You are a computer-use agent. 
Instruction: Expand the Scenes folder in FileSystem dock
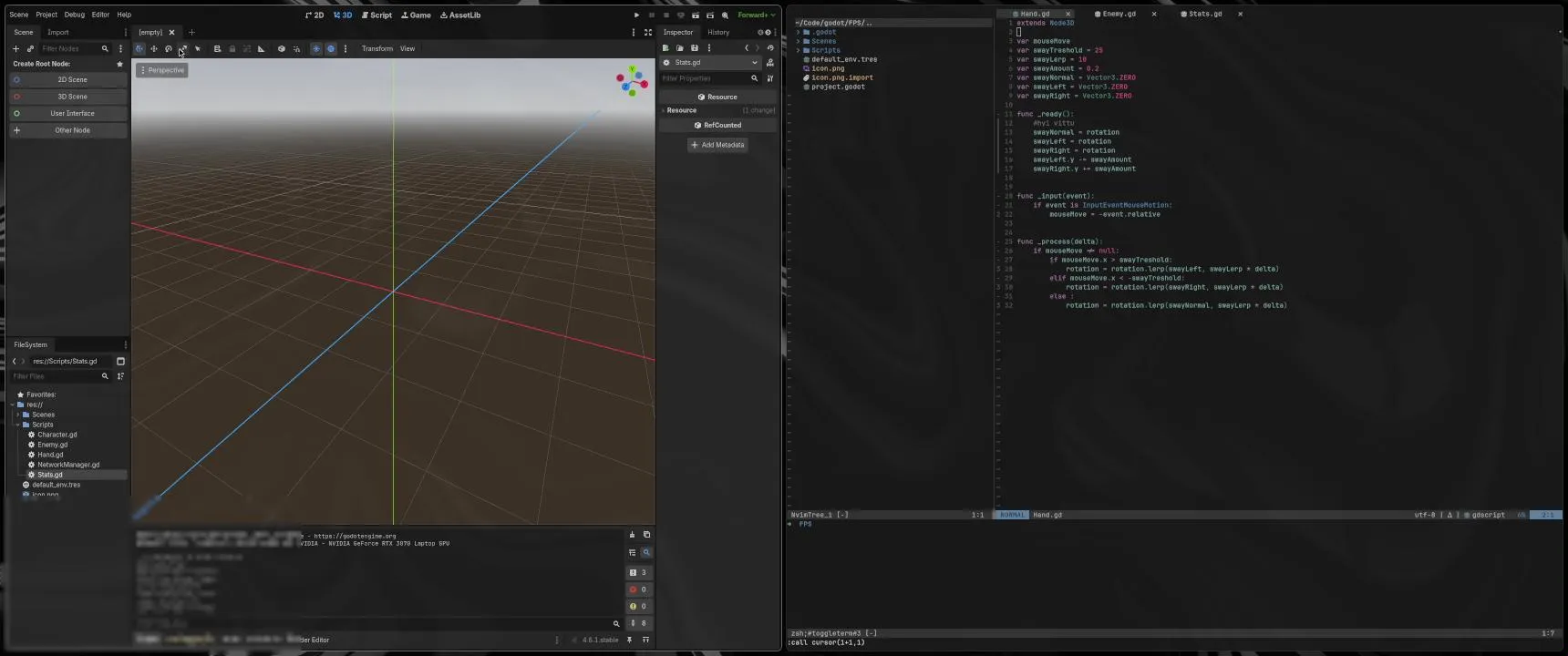click(18, 415)
